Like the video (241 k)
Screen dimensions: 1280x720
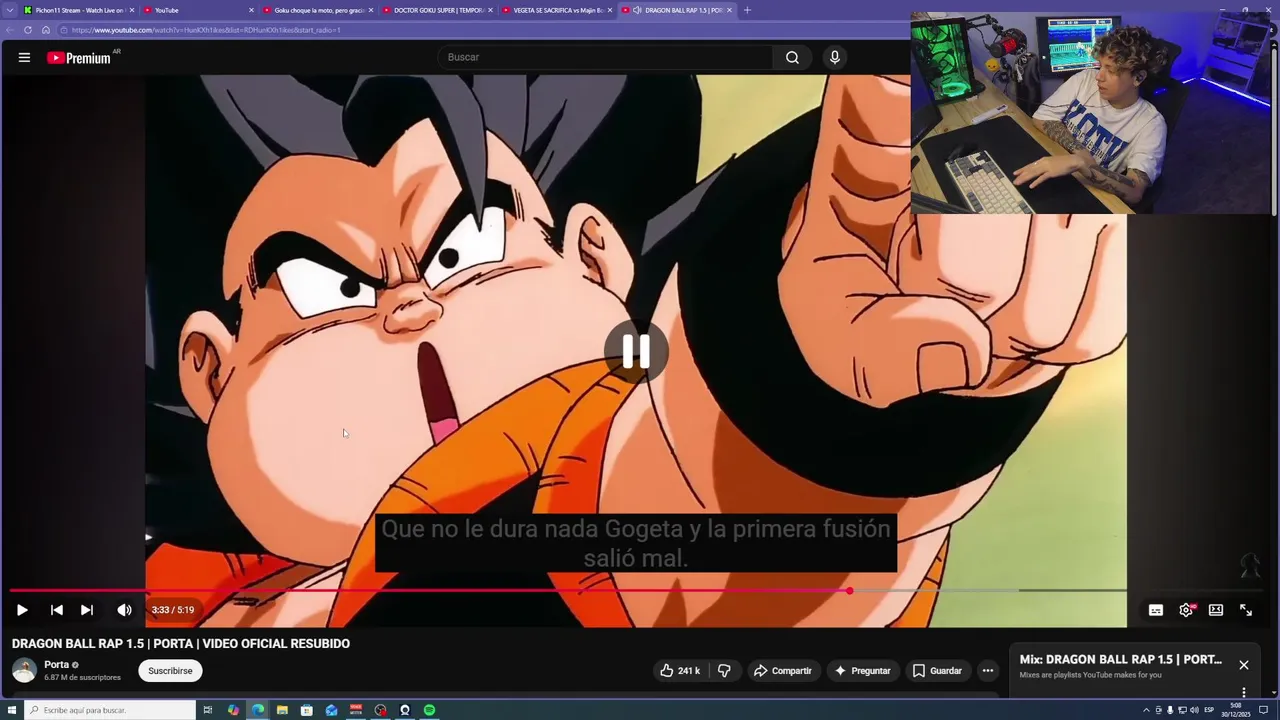coord(679,671)
